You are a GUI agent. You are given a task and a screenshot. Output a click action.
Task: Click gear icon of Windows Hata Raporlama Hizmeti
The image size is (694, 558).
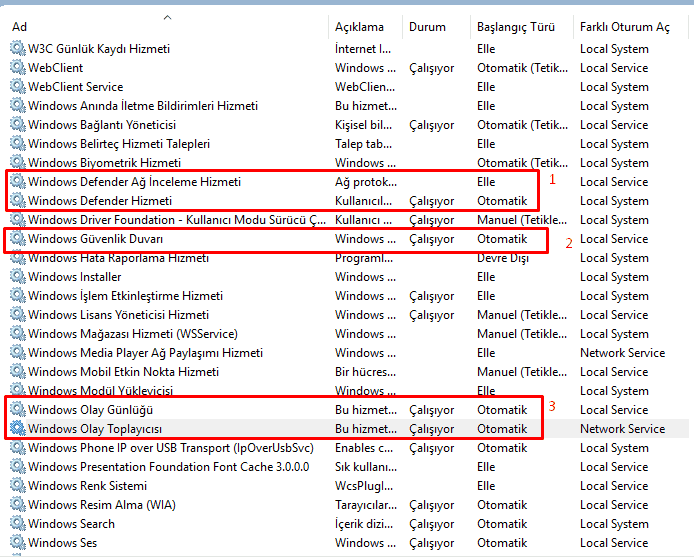pyautogui.click(x=18, y=257)
